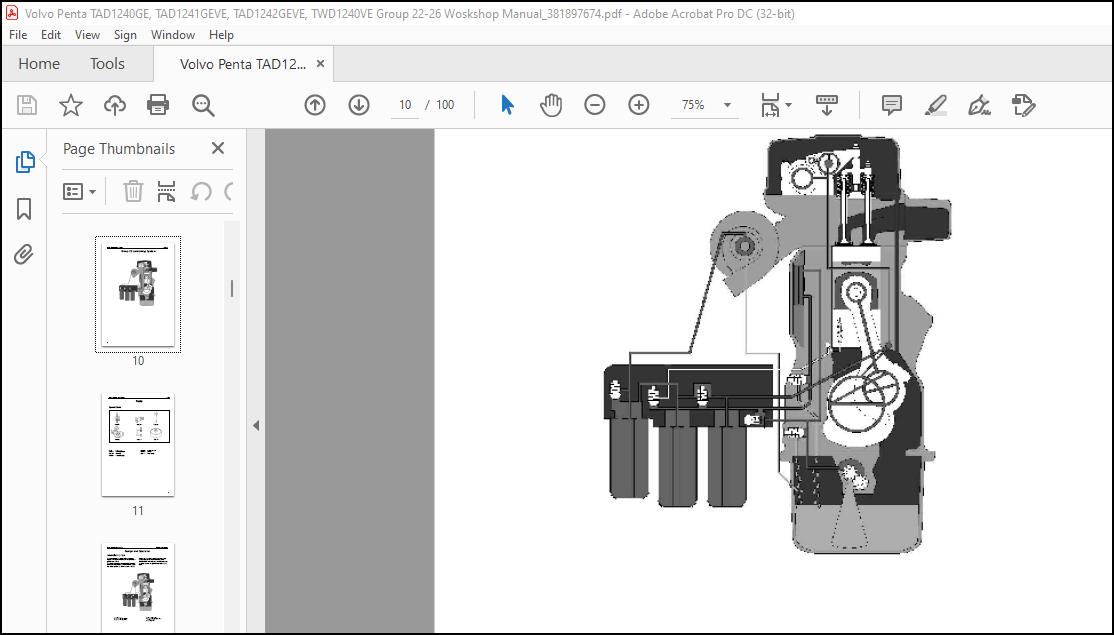Open the Edit menu
This screenshot has width=1114, height=635.
50,35
